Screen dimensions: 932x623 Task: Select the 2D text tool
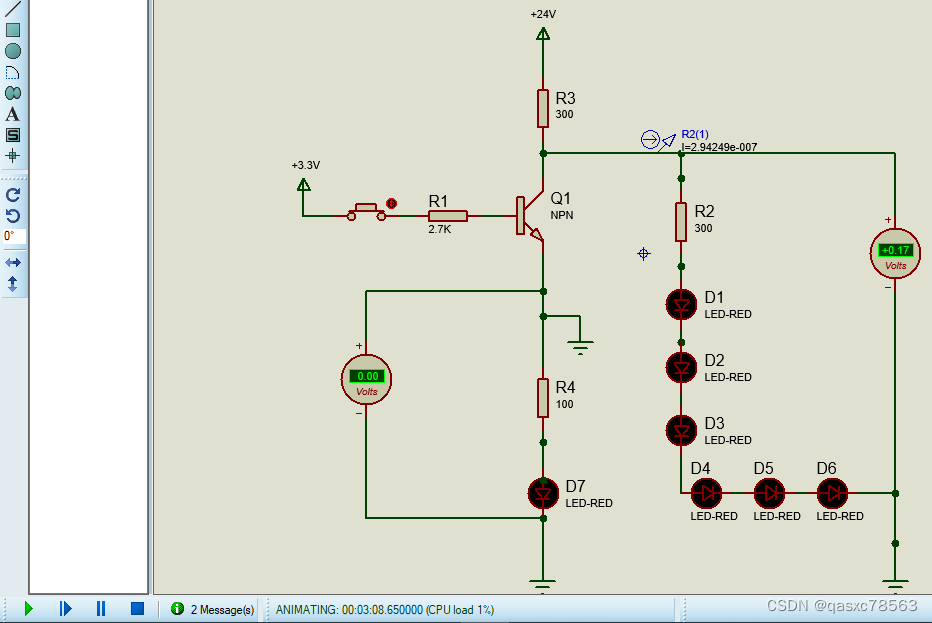(x=12, y=114)
